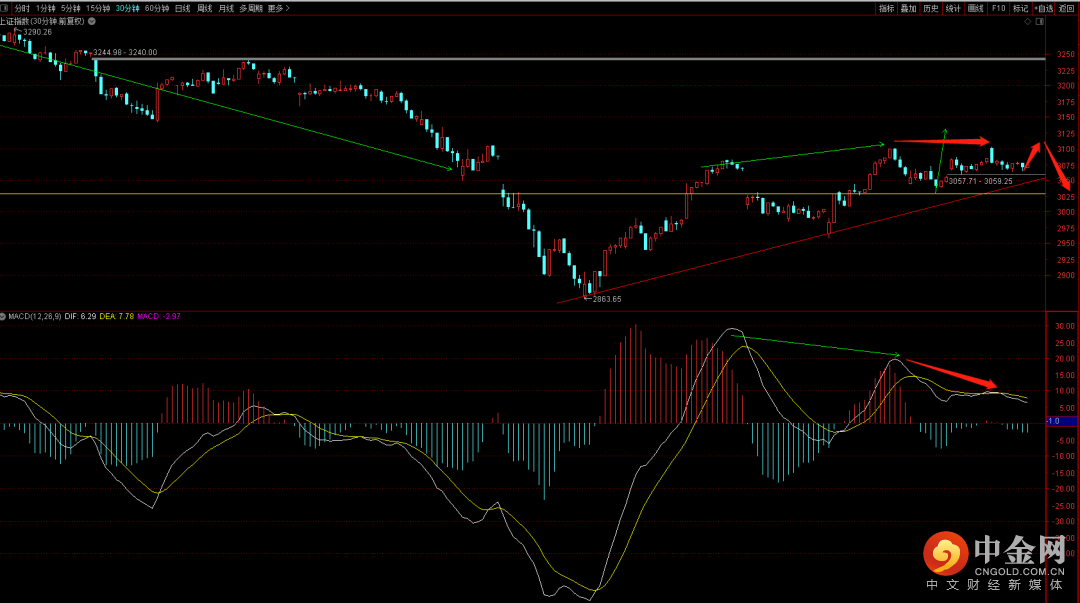Click the 叠加 overlay button
Image resolution: width=1080 pixels, height=603 pixels.
coord(908,8)
